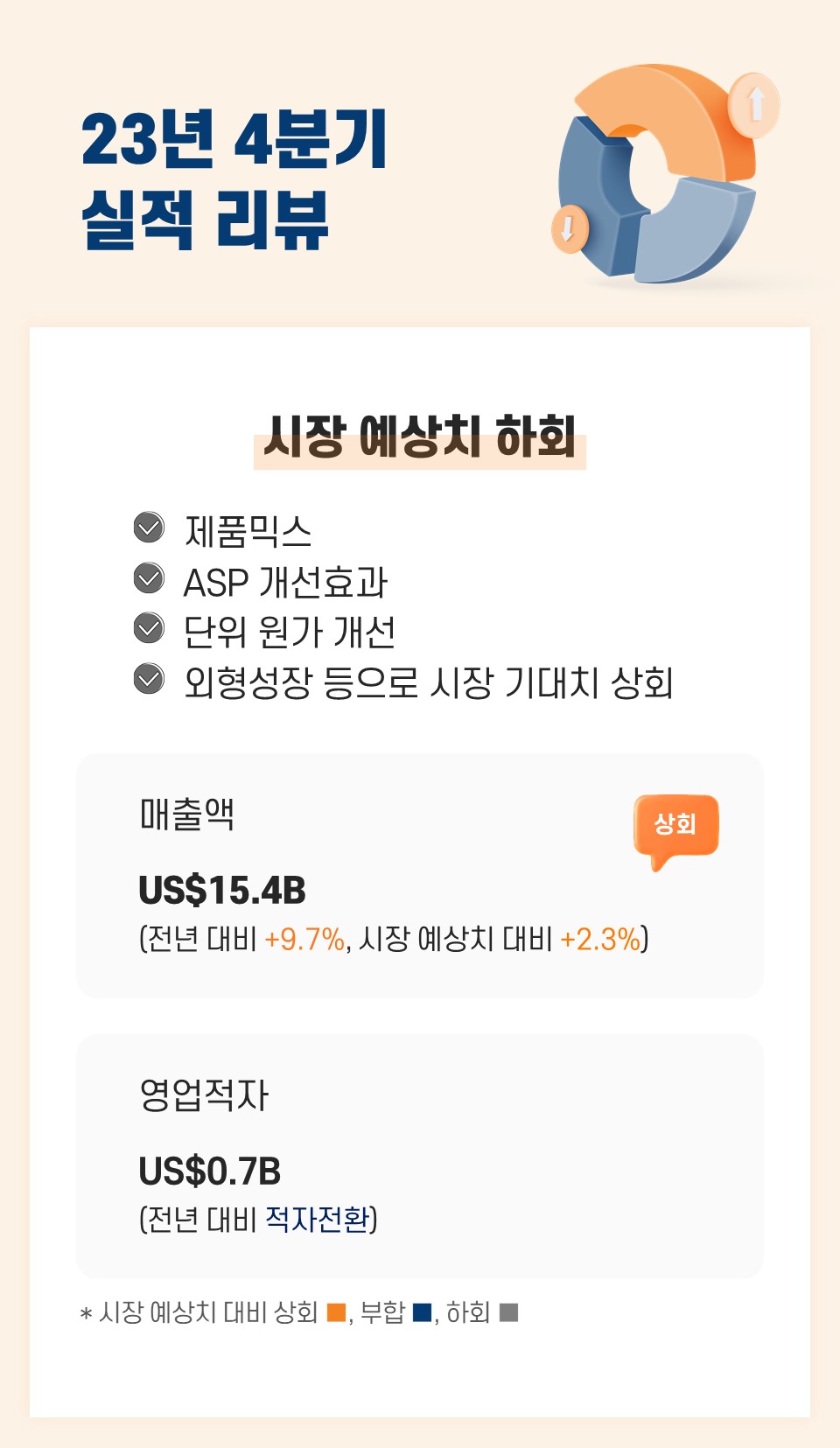Click the US$0.7B operating loss figure
The width and height of the screenshot is (840, 1448).
(x=210, y=1172)
